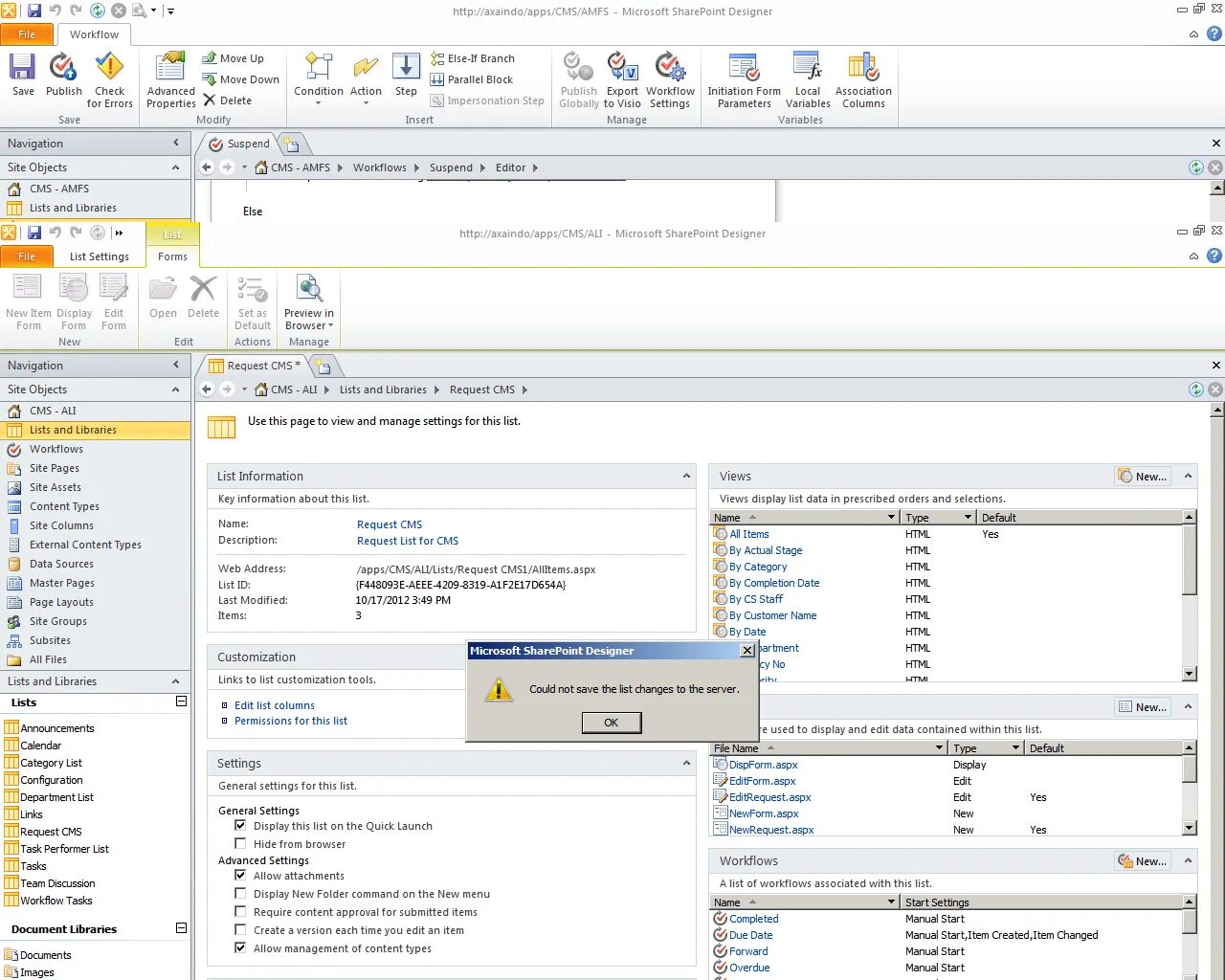Screen dimensions: 1225x980
Task: Open File menu in ALI window
Action: (27, 256)
